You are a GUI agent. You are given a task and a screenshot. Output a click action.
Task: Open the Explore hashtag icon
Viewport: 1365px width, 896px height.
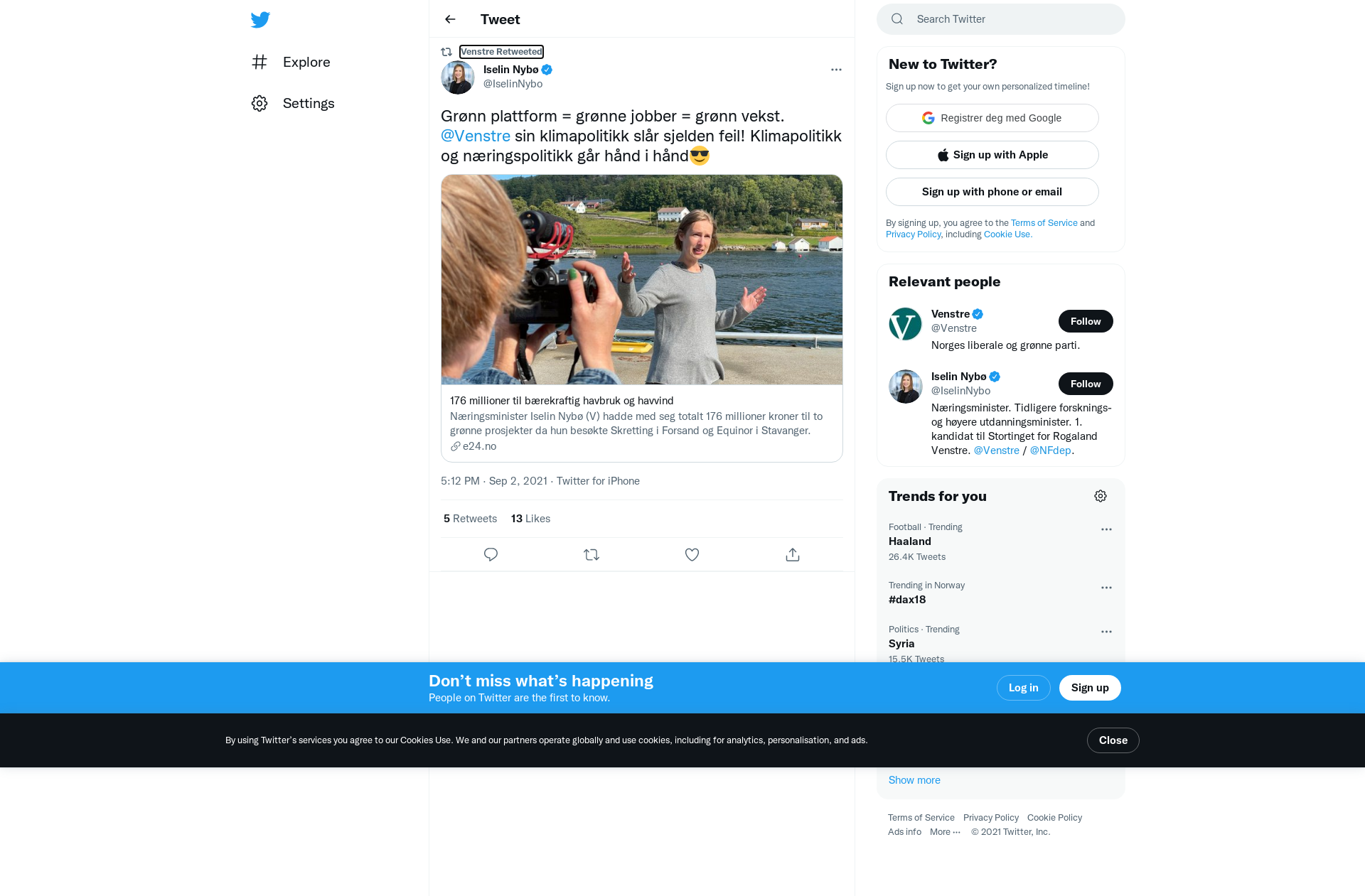pyautogui.click(x=259, y=63)
